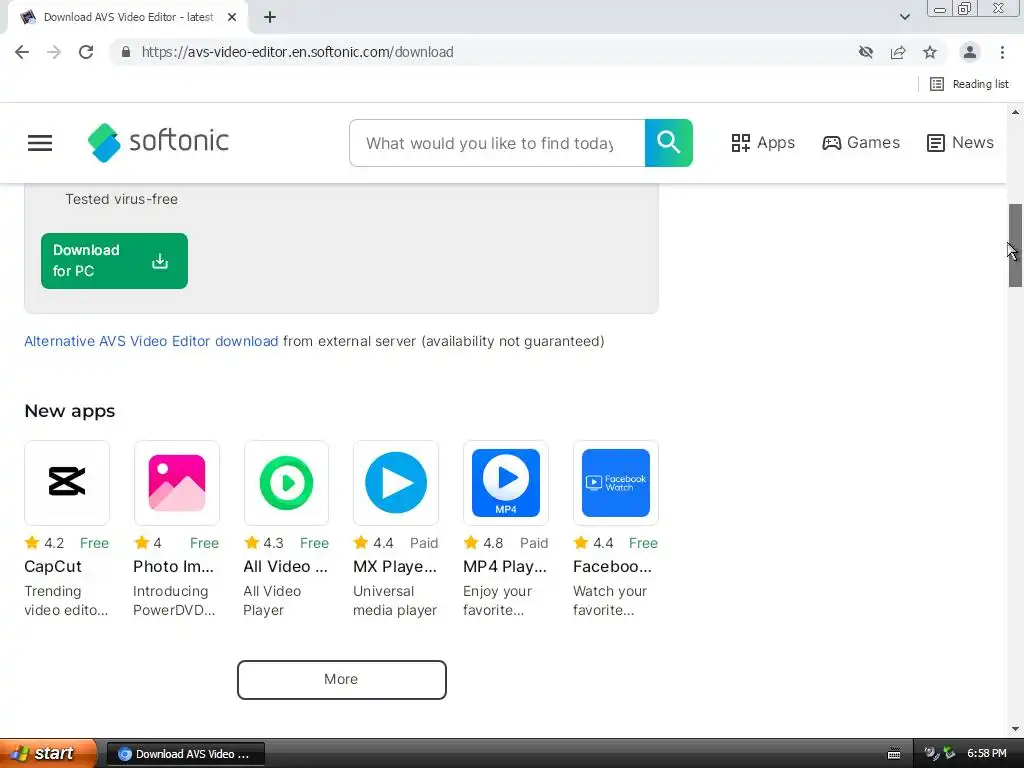Click the padlock site info icon
1024x768 pixels.
tap(126, 52)
